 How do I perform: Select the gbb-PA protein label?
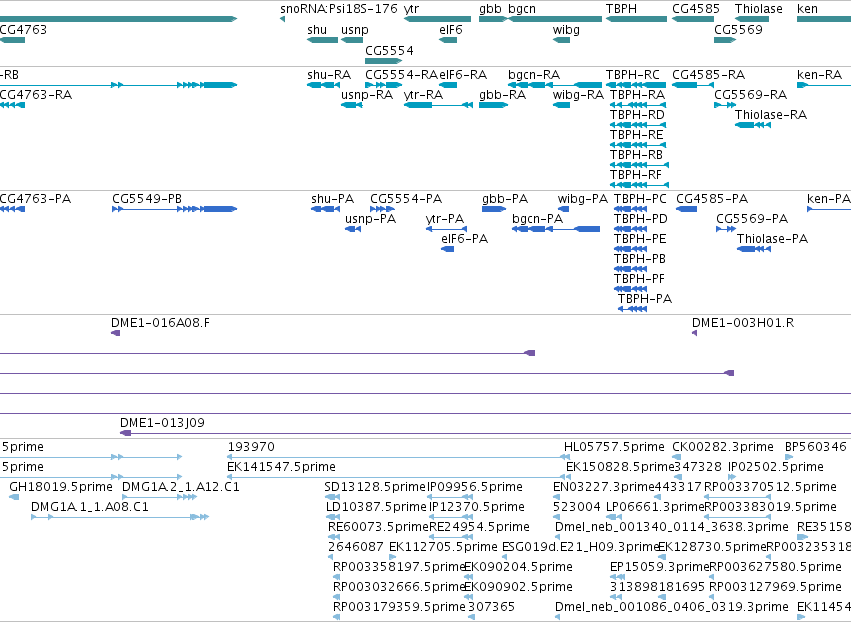pyautogui.click(x=505, y=199)
